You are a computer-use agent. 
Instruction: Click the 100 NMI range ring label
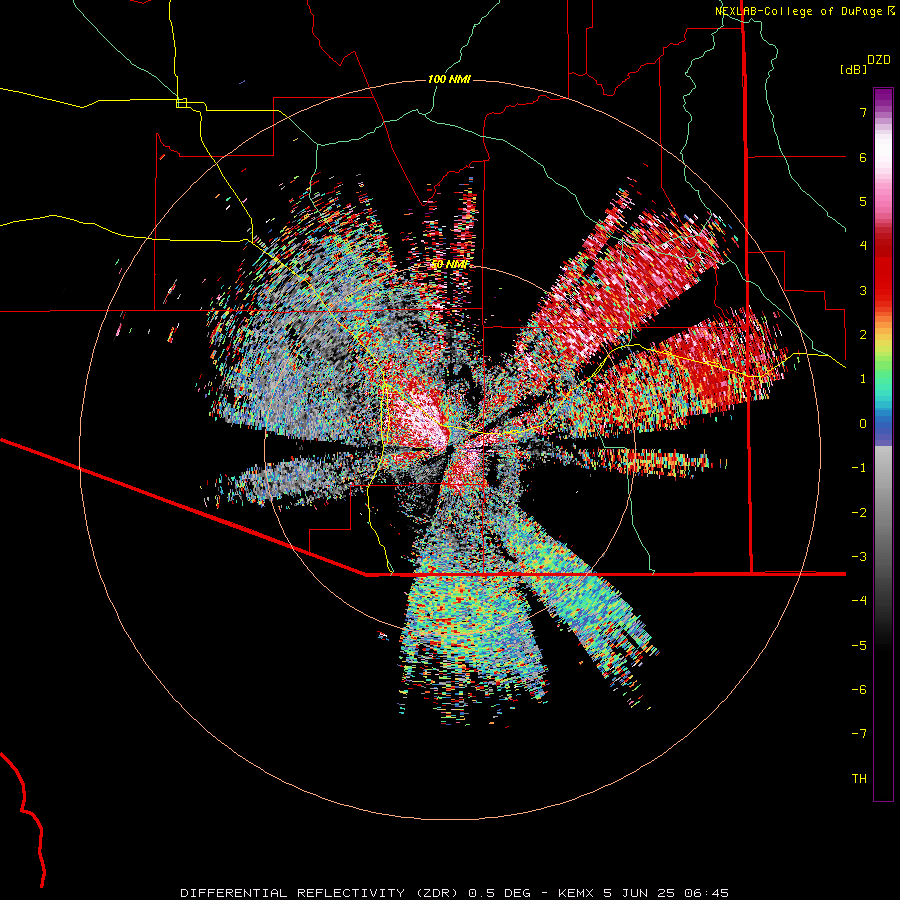(449, 79)
